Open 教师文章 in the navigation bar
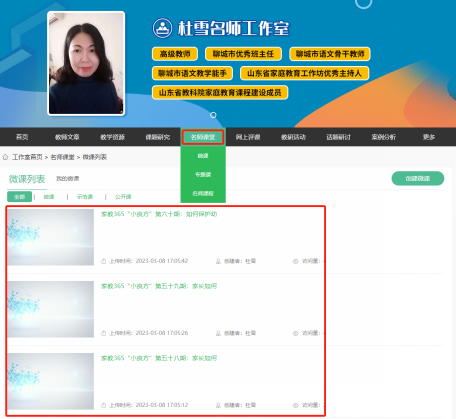Viewport: 456px width, 419px height. (x=67, y=137)
